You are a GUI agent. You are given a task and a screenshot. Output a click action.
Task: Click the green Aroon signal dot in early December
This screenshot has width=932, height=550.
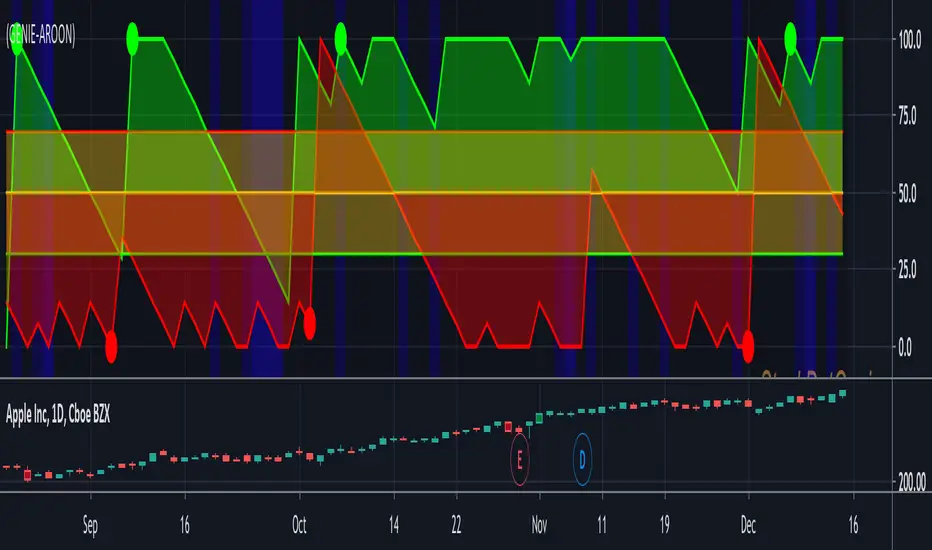(x=791, y=39)
